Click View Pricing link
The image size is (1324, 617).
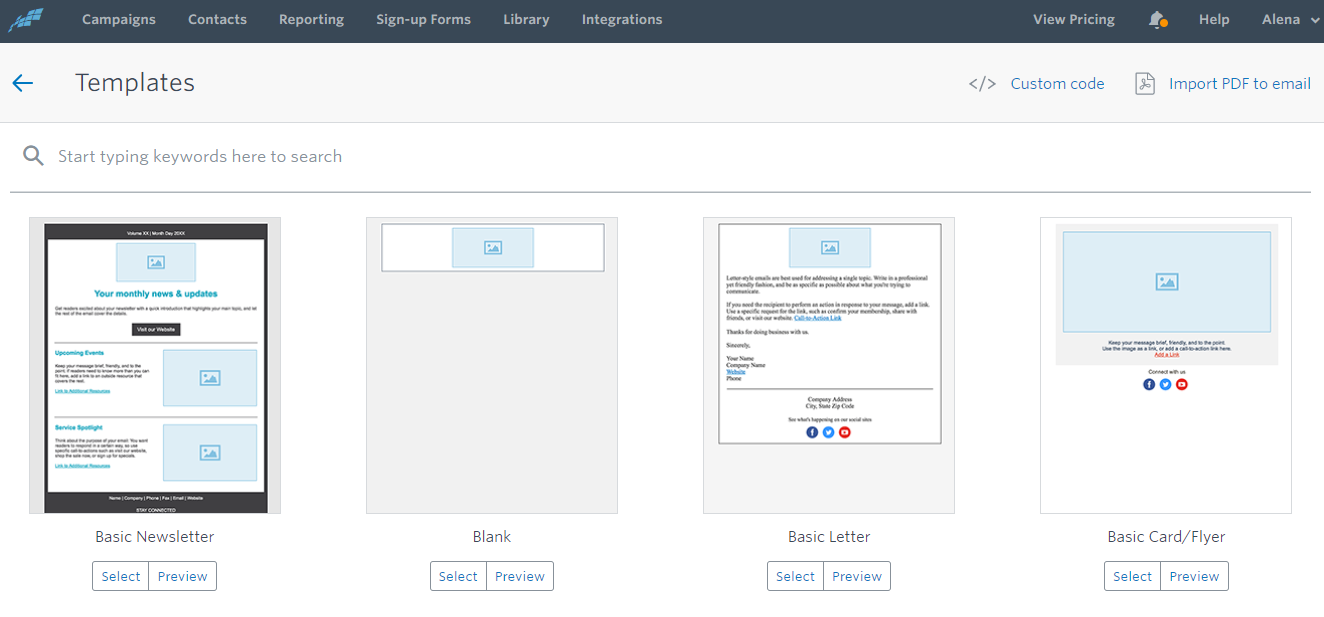(x=1073, y=20)
